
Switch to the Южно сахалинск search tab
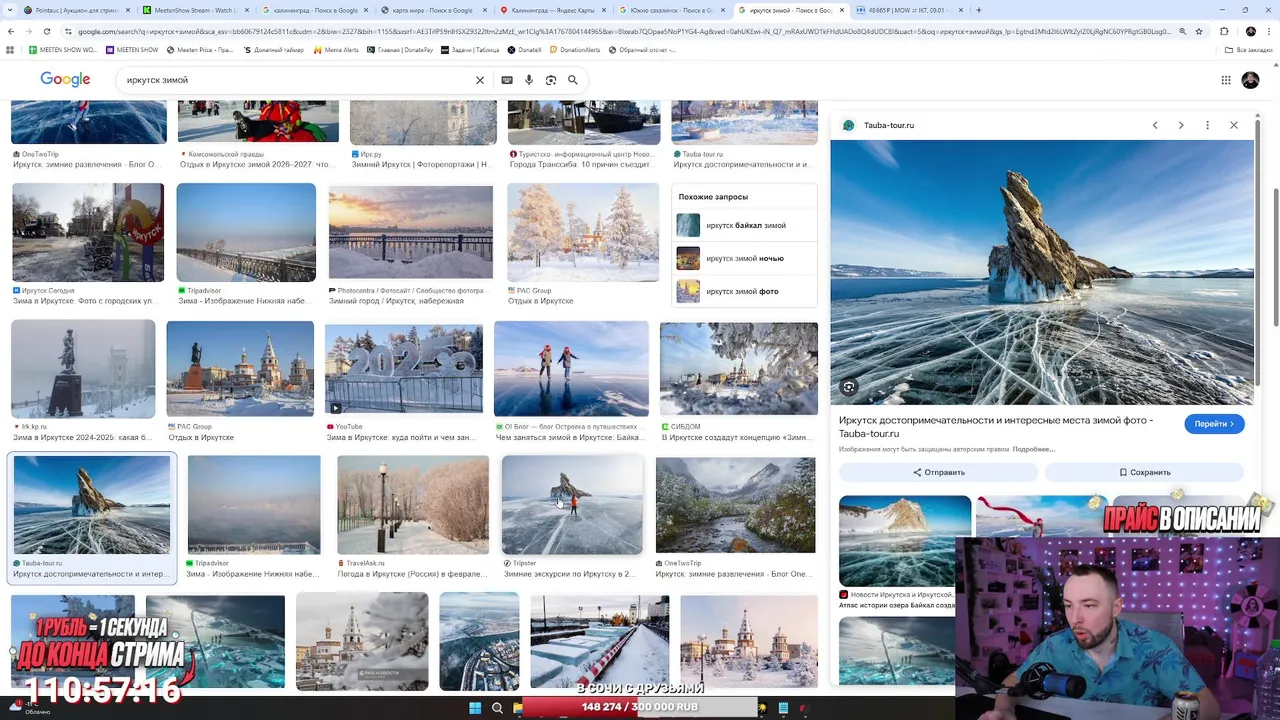pos(673,10)
